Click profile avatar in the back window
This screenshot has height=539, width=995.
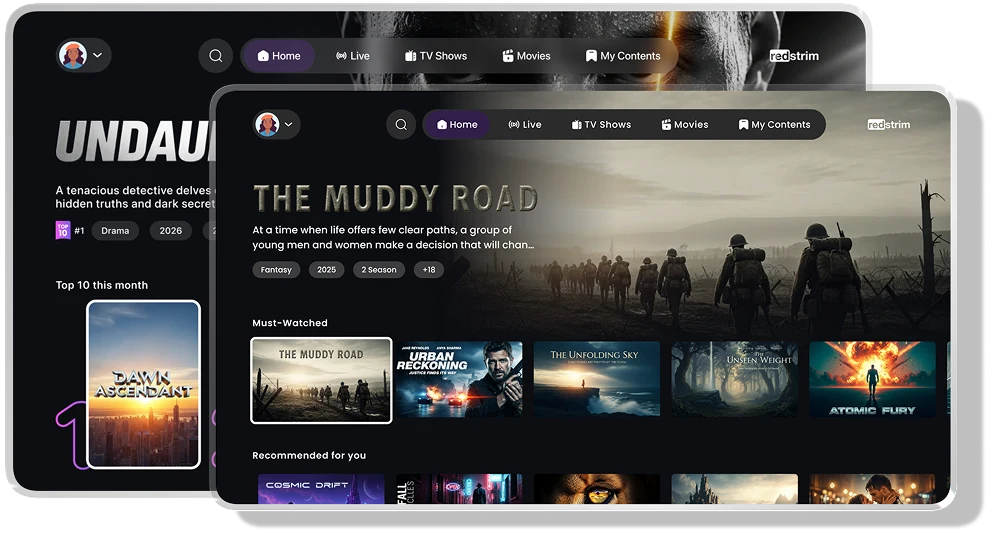click(73, 55)
